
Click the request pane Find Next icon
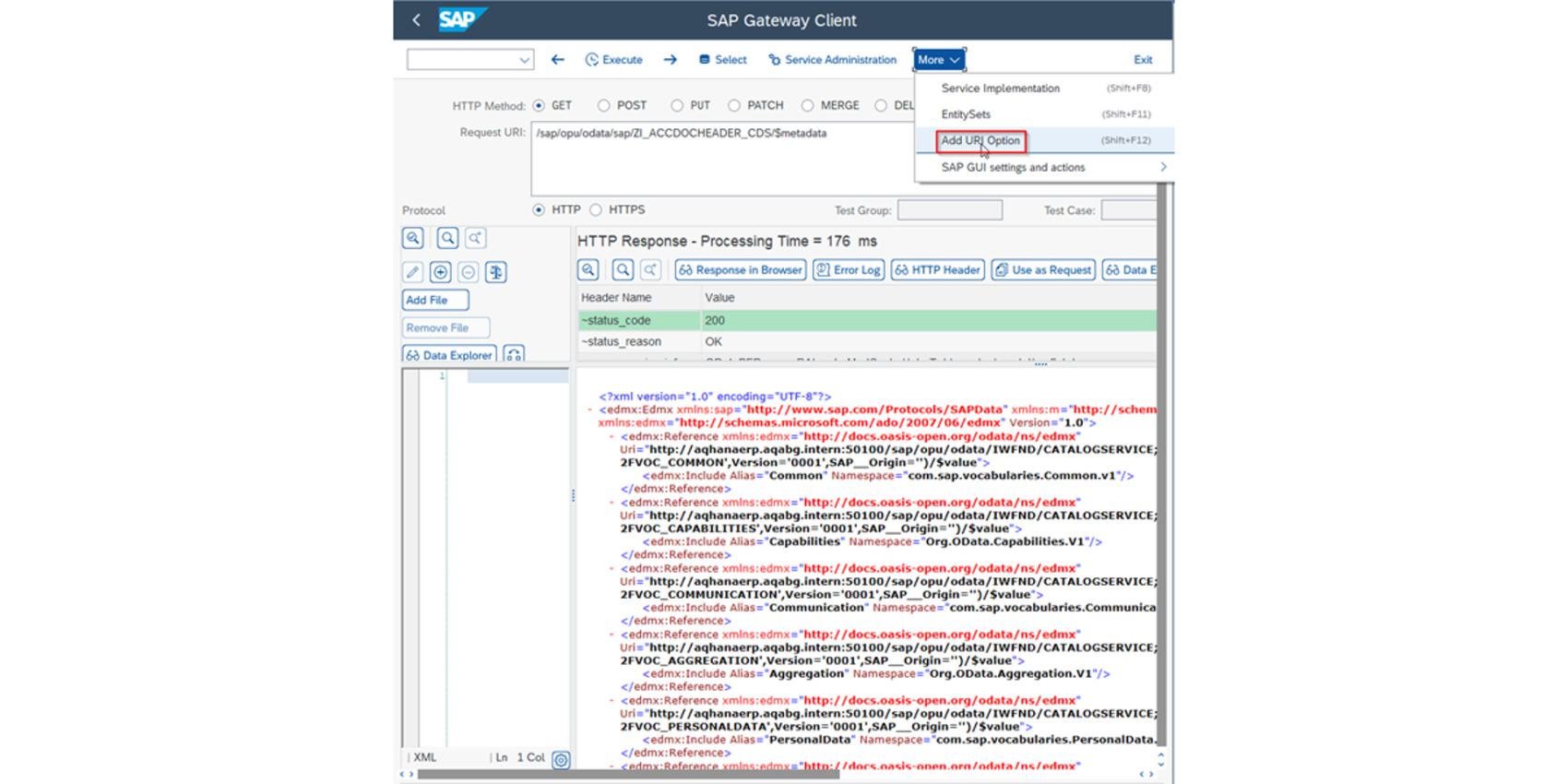[475, 238]
